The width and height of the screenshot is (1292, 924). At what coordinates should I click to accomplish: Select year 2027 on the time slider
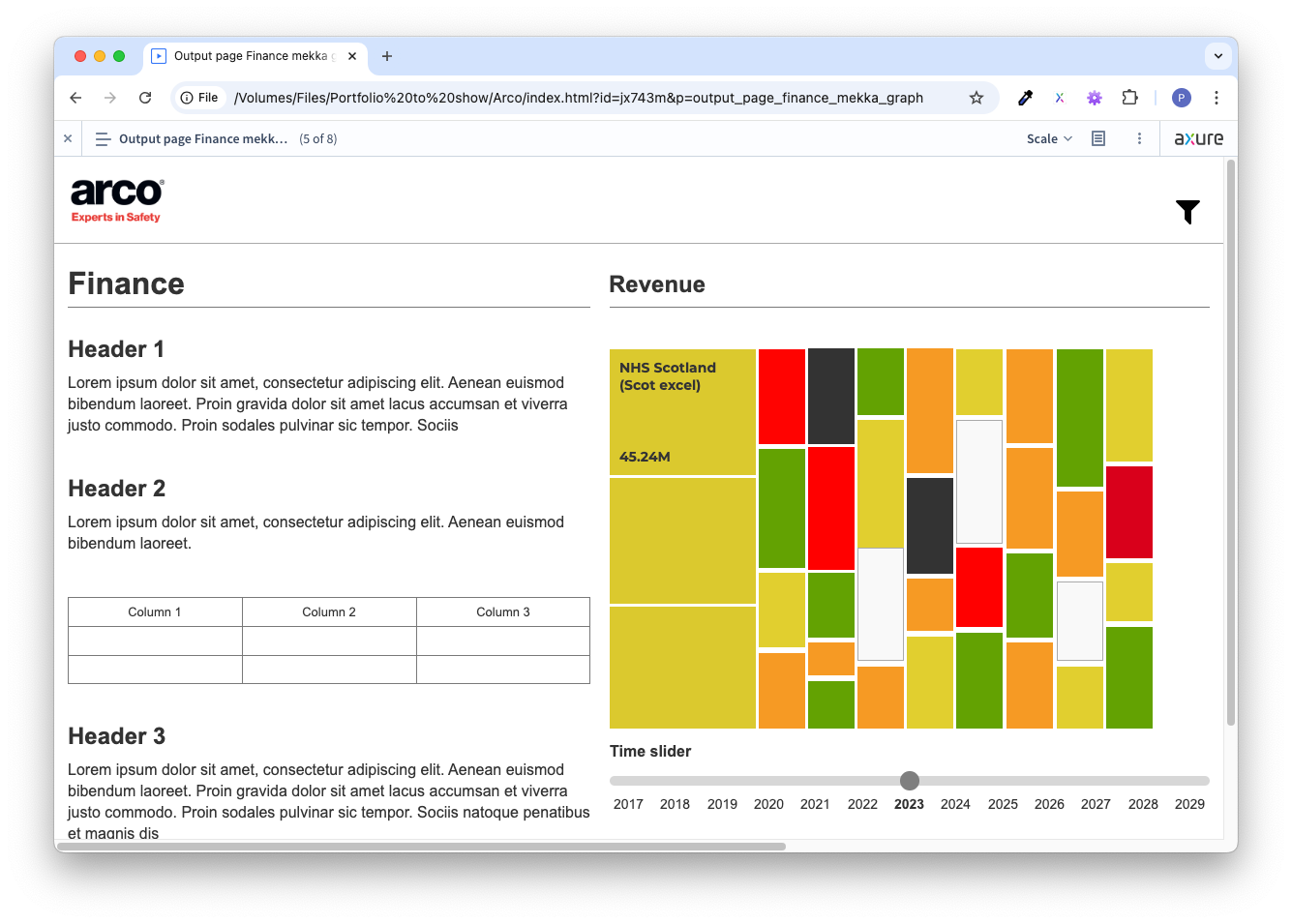point(1096,804)
